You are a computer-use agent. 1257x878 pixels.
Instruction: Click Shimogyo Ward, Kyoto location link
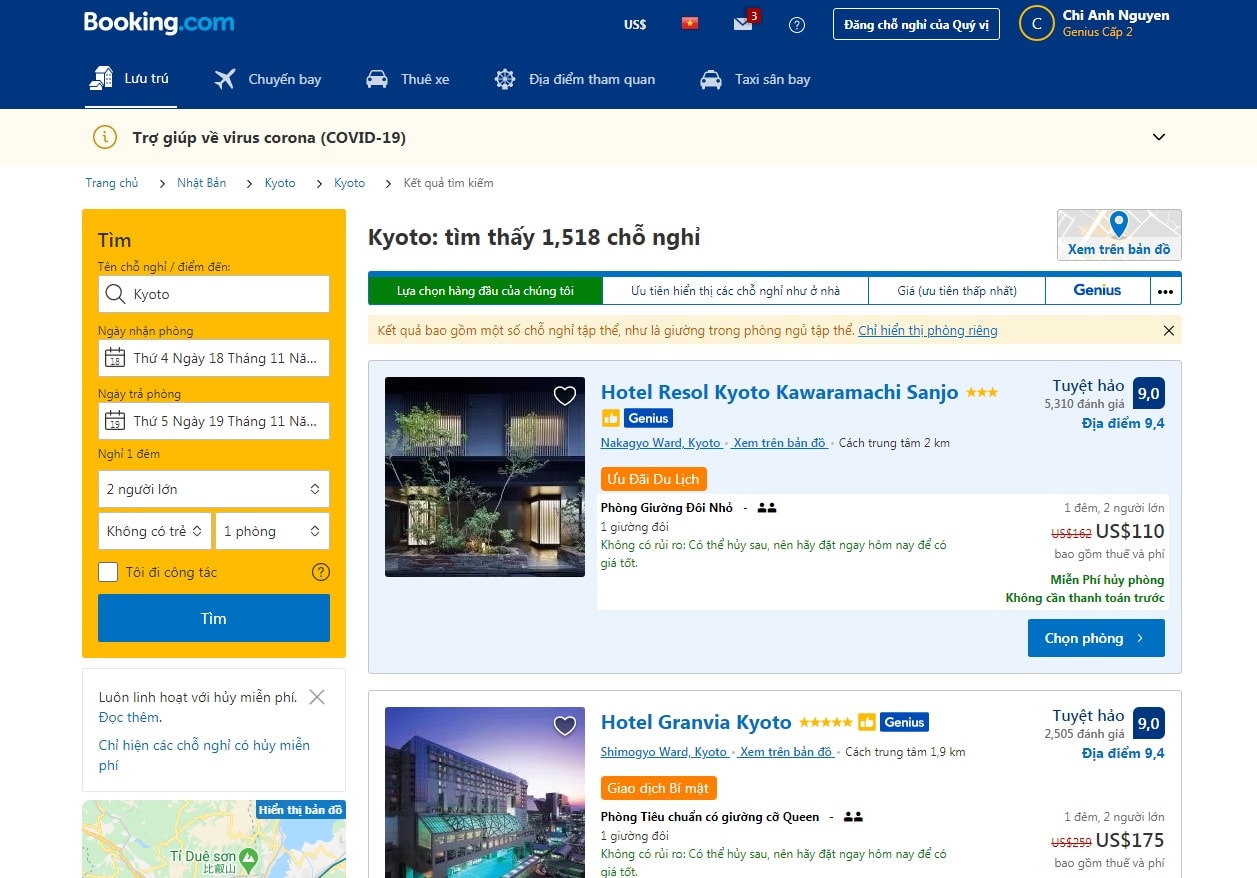coord(664,752)
